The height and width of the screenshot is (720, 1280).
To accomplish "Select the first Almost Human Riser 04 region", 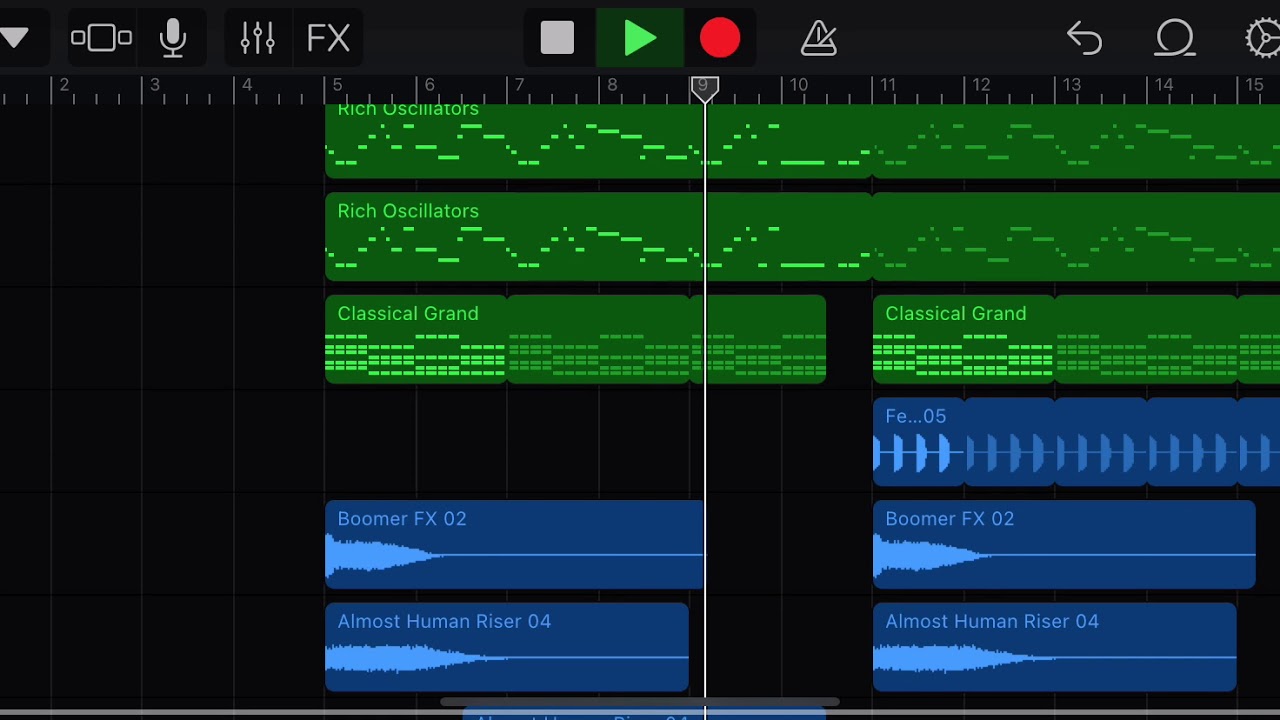I will pyautogui.click(x=507, y=647).
